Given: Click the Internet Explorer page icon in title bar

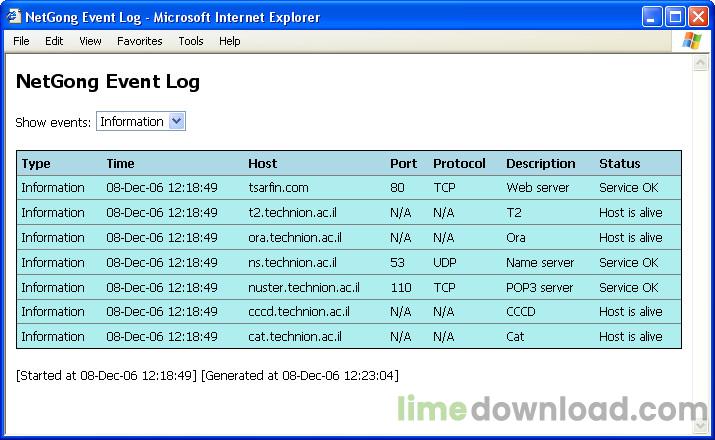Looking at the screenshot, I should [14, 17].
